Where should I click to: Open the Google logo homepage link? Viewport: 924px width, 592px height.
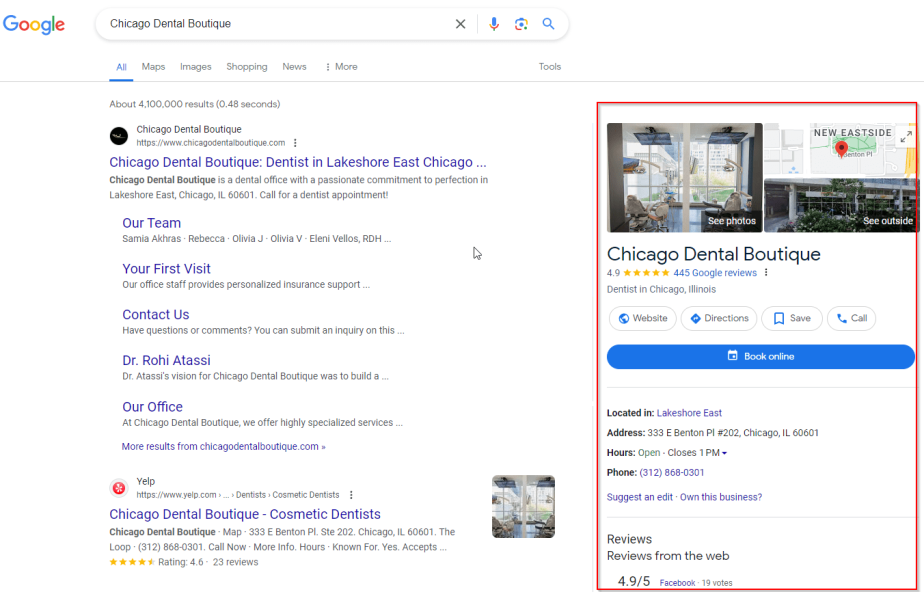34,24
